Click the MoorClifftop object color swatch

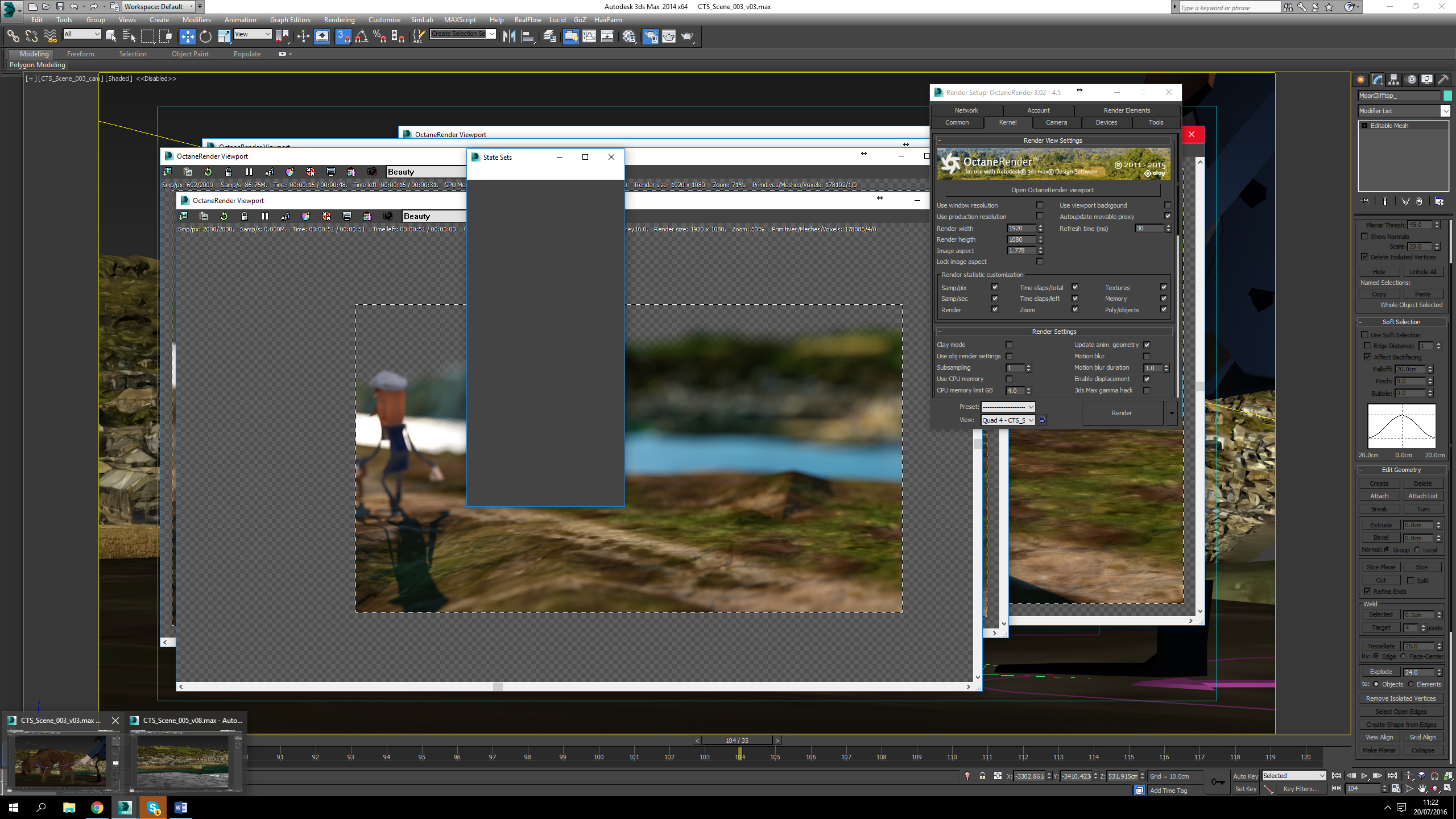[x=1447, y=96]
